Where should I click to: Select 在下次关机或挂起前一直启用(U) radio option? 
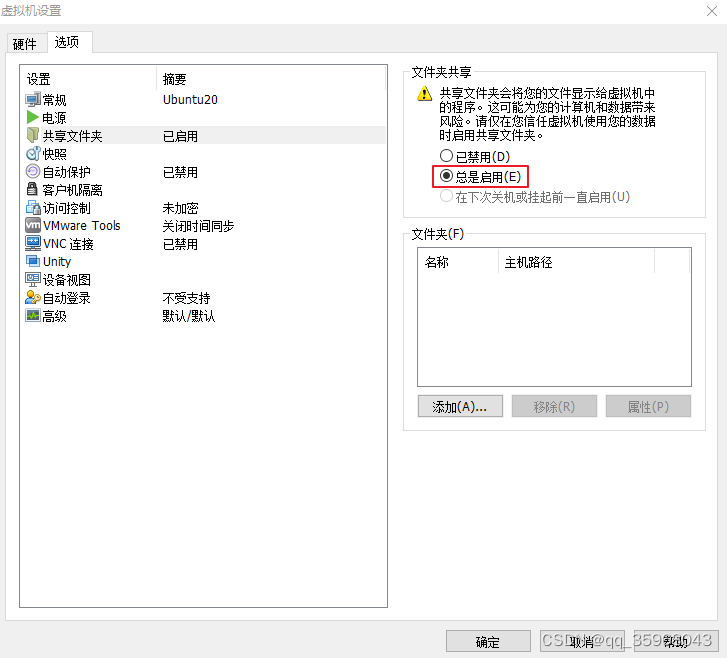pos(446,197)
